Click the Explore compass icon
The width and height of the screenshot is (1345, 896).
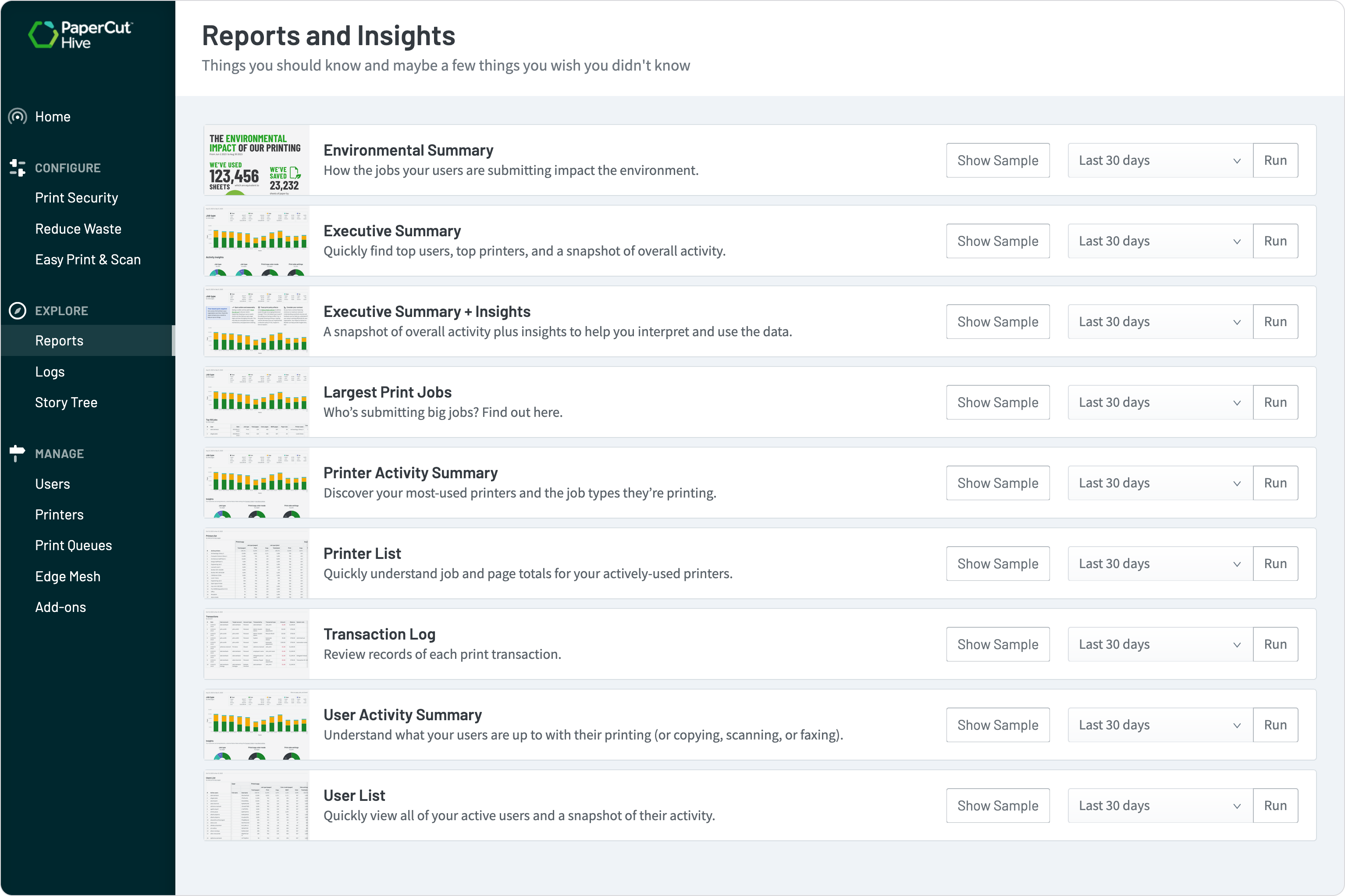pyautogui.click(x=17, y=310)
